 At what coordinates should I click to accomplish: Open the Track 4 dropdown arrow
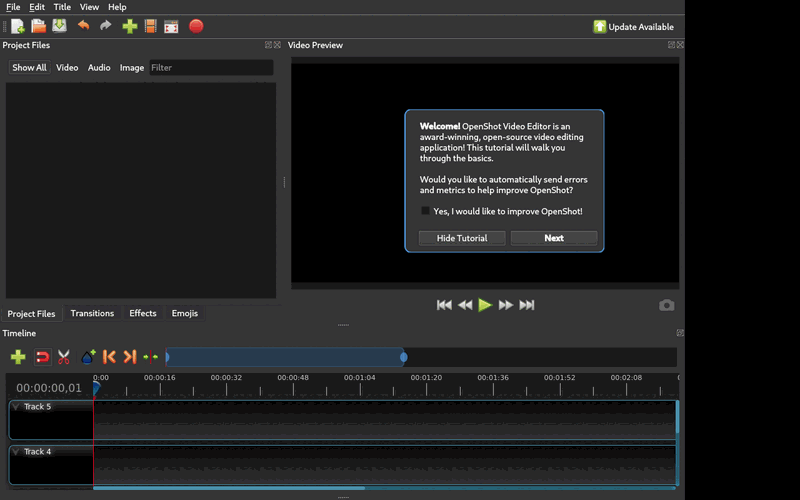pyautogui.click(x=16, y=452)
